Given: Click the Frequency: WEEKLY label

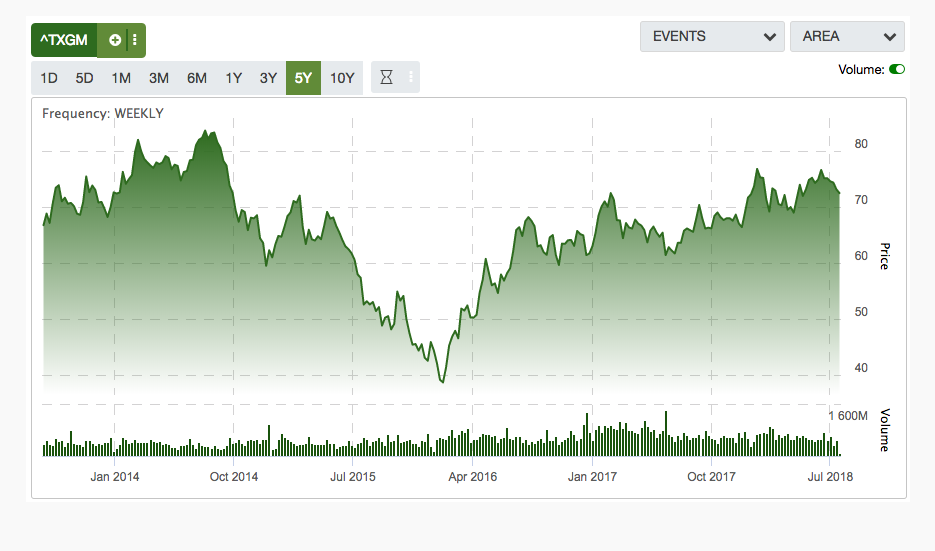Looking at the screenshot, I should (102, 113).
